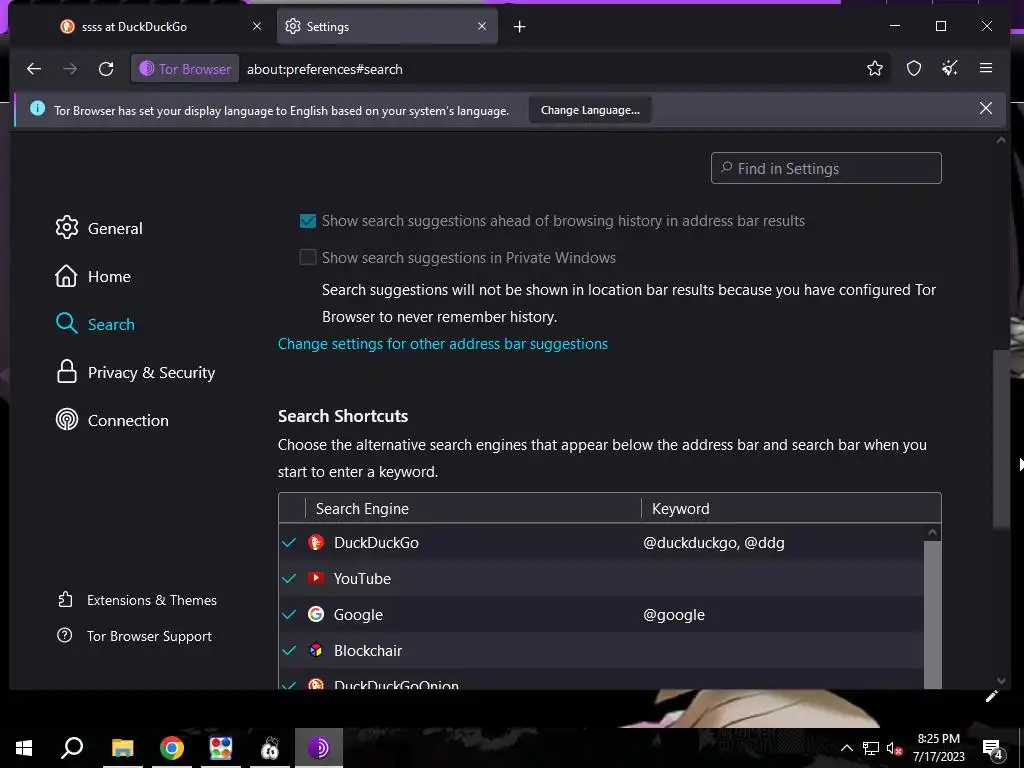1024x768 pixels.
Task: Click the pencil icon near bottom right
Action: (x=991, y=696)
